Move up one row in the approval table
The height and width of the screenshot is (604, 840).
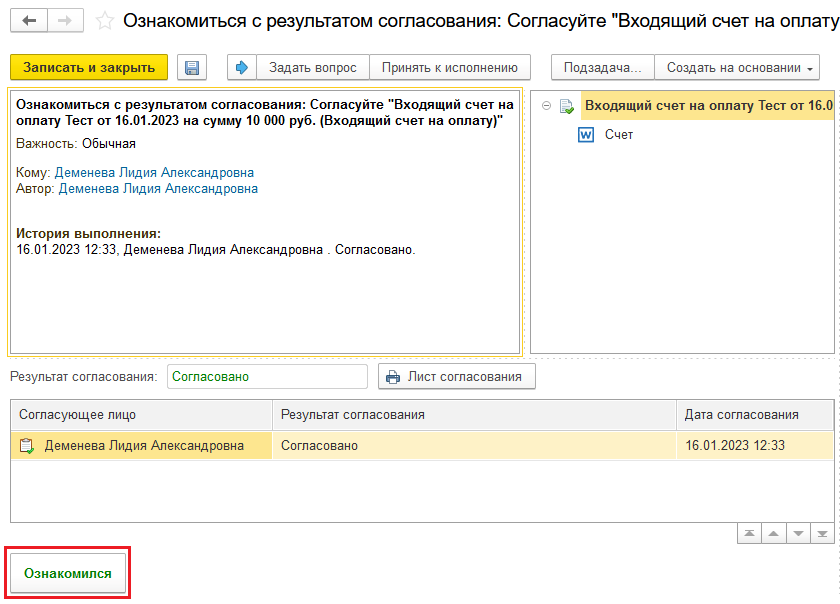coord(773,534)
